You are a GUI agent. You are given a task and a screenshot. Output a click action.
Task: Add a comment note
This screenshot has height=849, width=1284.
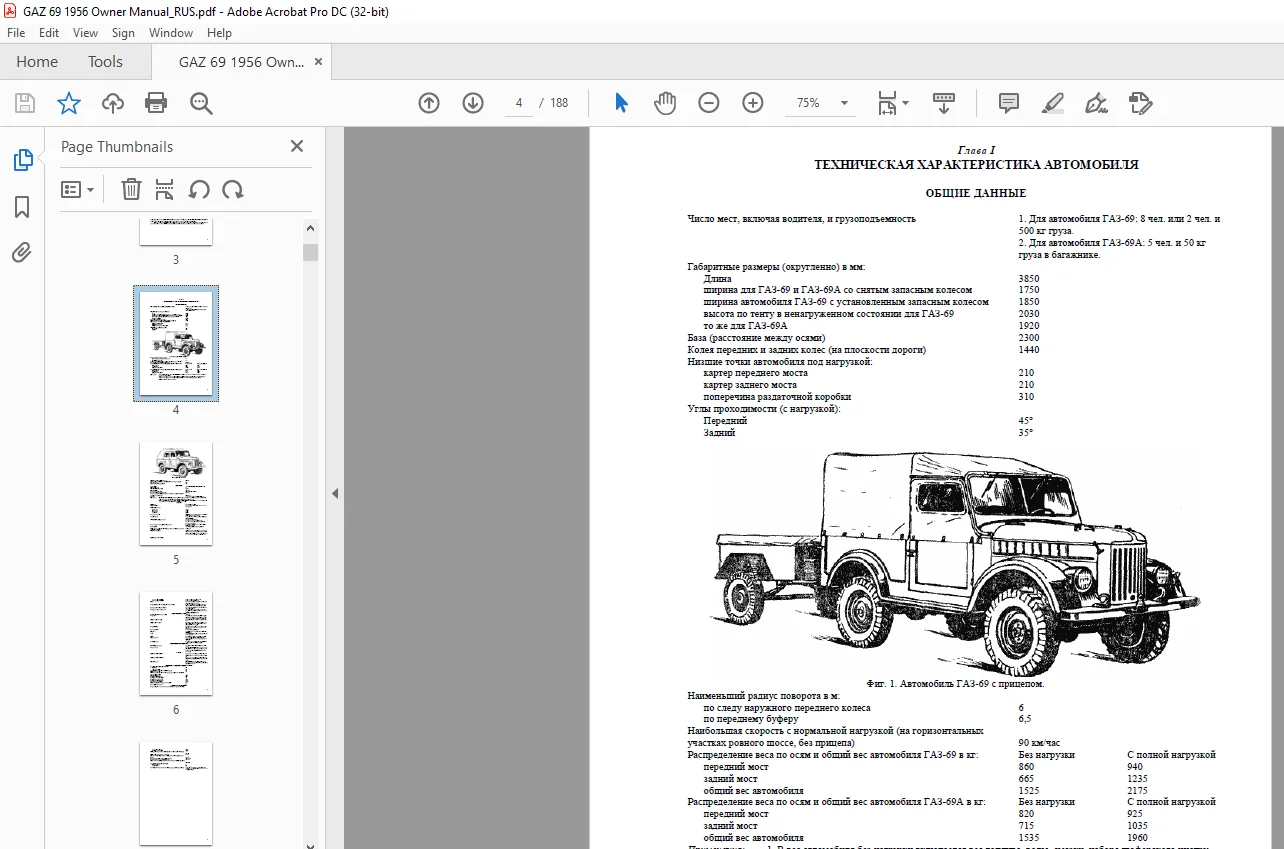tap(1009, 103)
